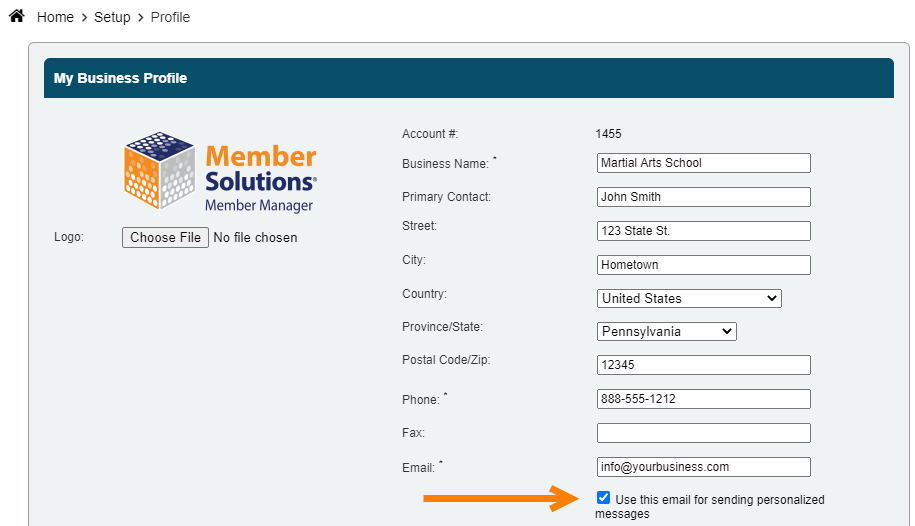
Task: Go to Setup in the breadcrumb
Action: pyautogui.click(x=112, y=17)
